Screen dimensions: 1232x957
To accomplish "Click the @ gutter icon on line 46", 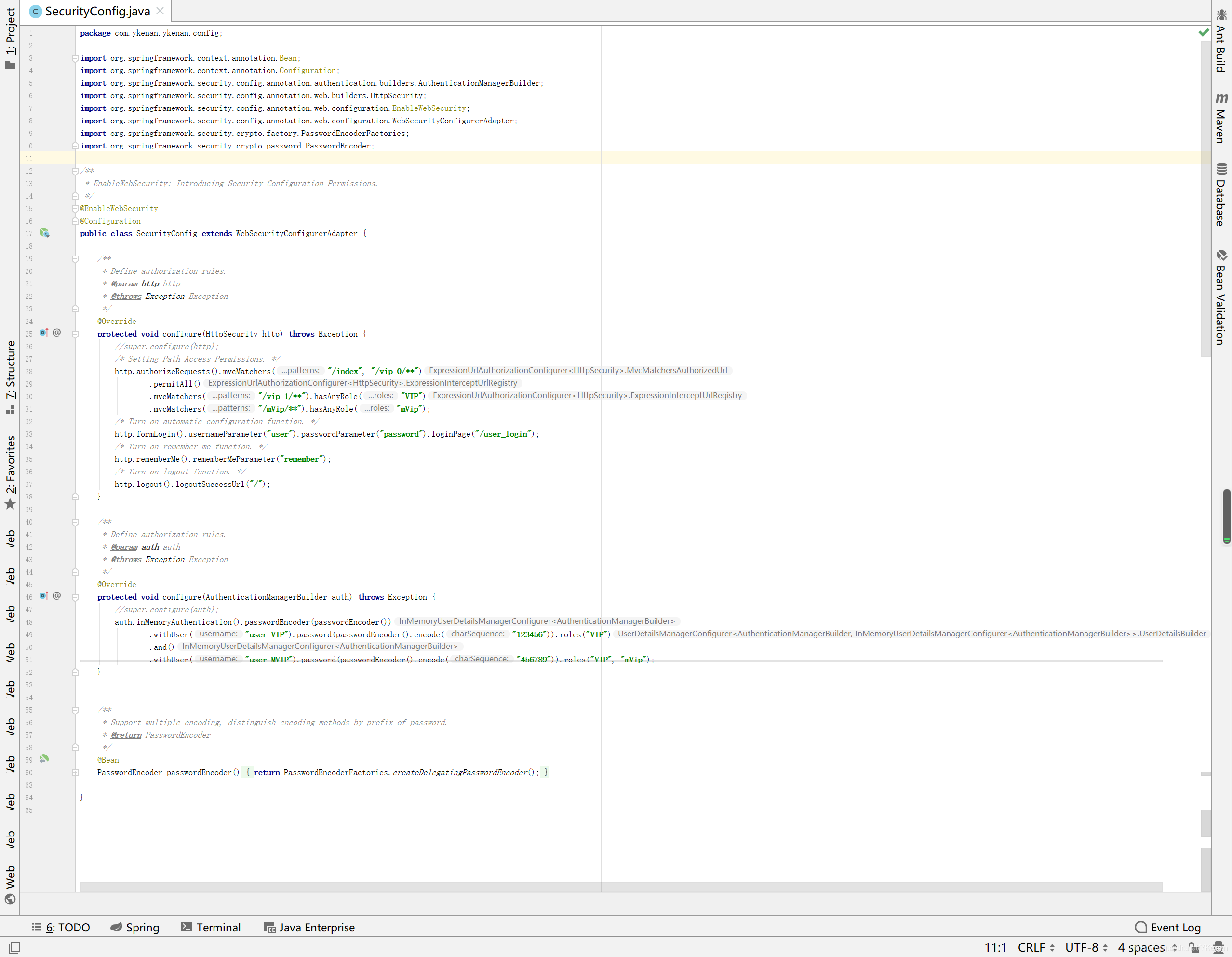I will (57, 596).
